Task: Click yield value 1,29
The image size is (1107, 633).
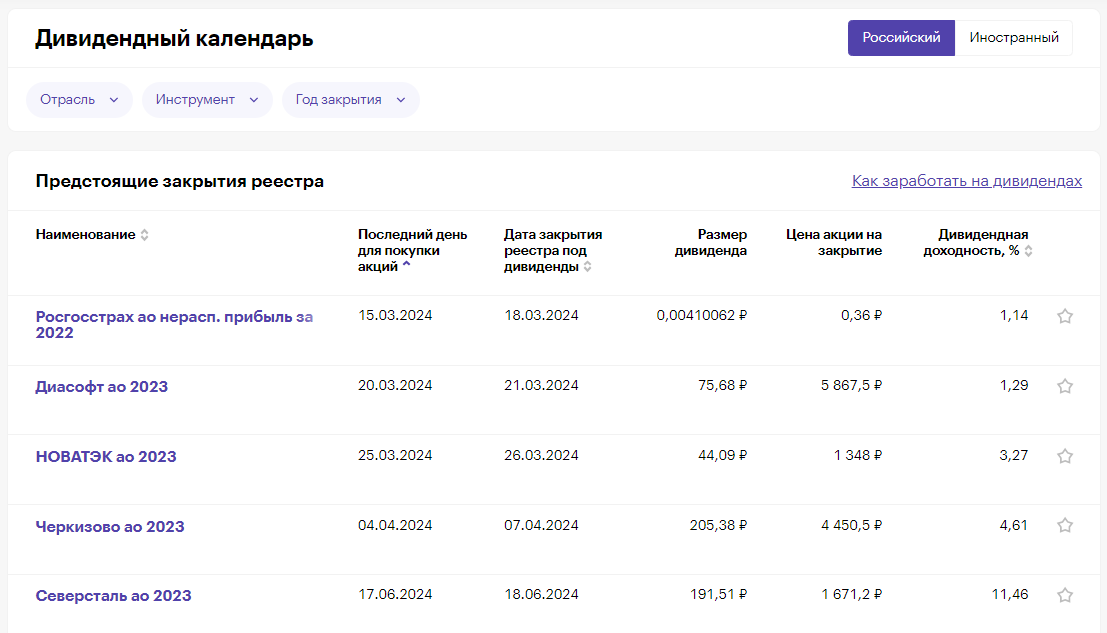Action: [1014, 385]
